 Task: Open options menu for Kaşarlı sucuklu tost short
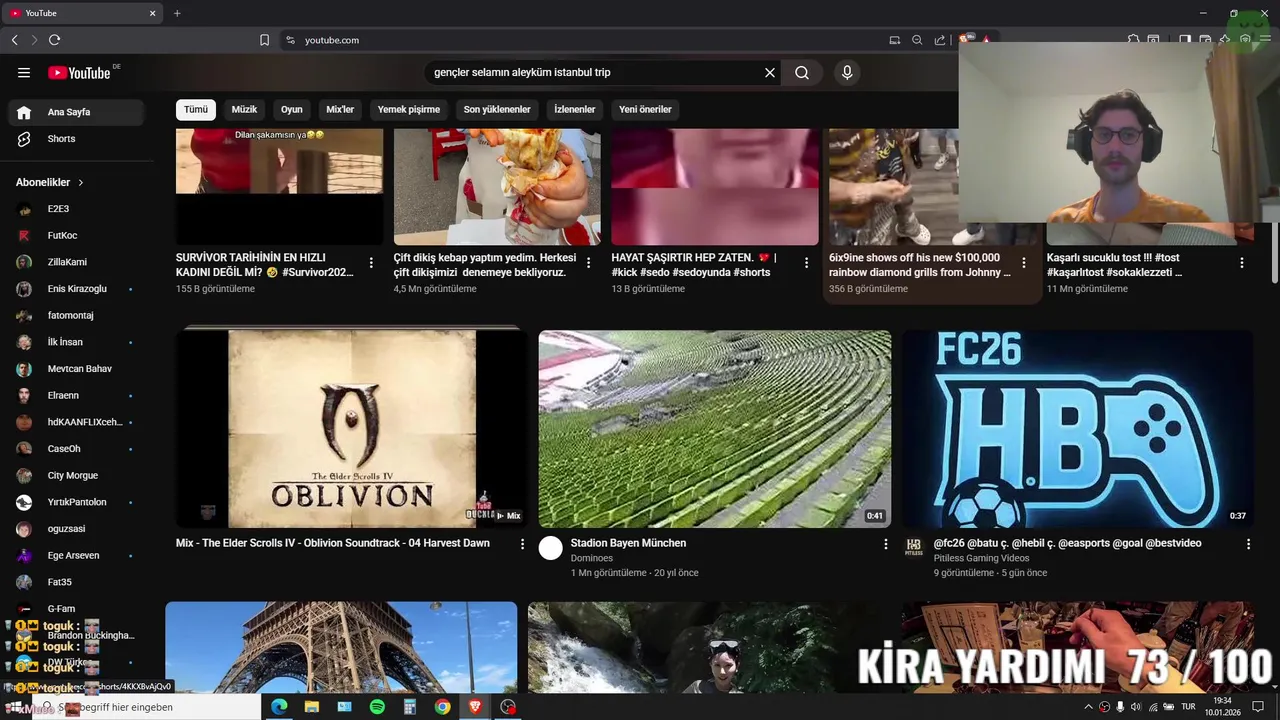tap(1242, 263)
